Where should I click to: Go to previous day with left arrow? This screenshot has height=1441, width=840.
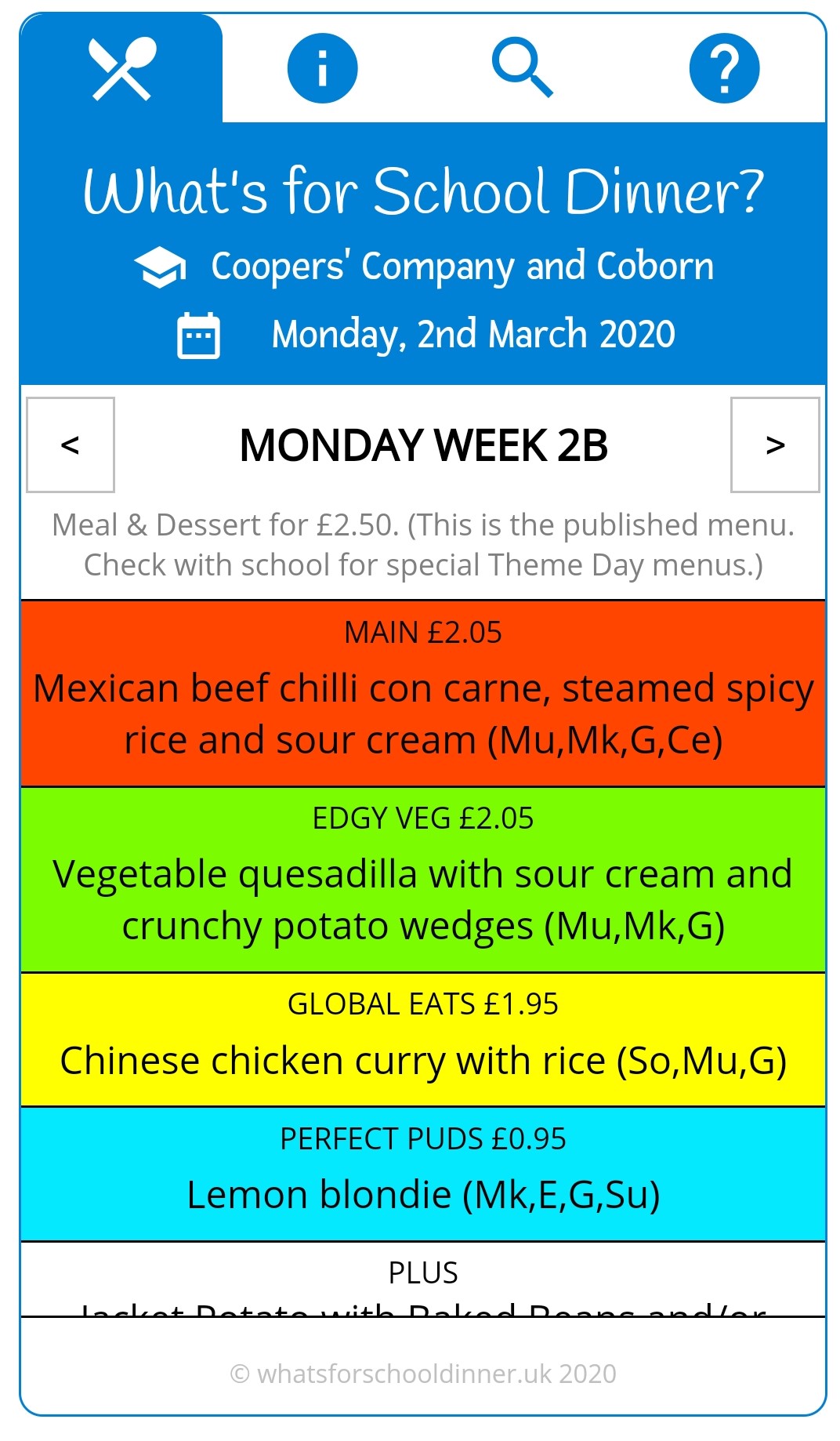[71, 445]
